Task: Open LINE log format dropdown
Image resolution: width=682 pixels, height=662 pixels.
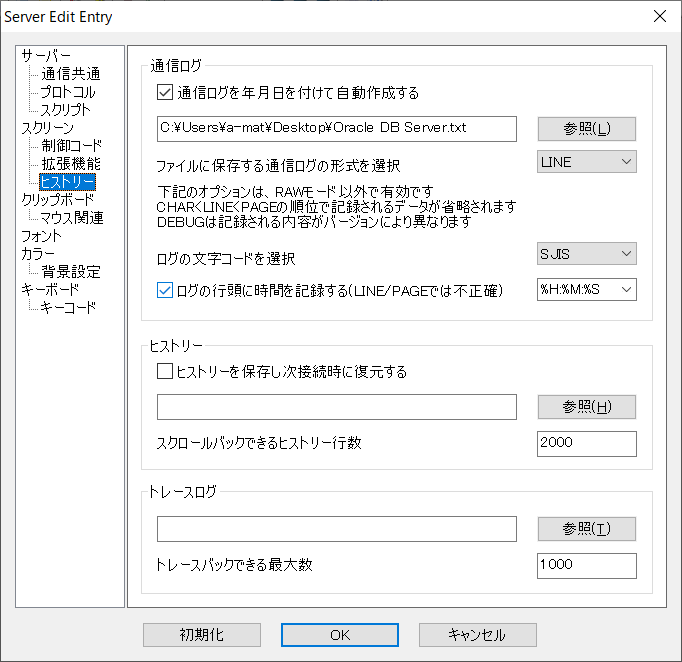Action: click(x=587, y=162)
